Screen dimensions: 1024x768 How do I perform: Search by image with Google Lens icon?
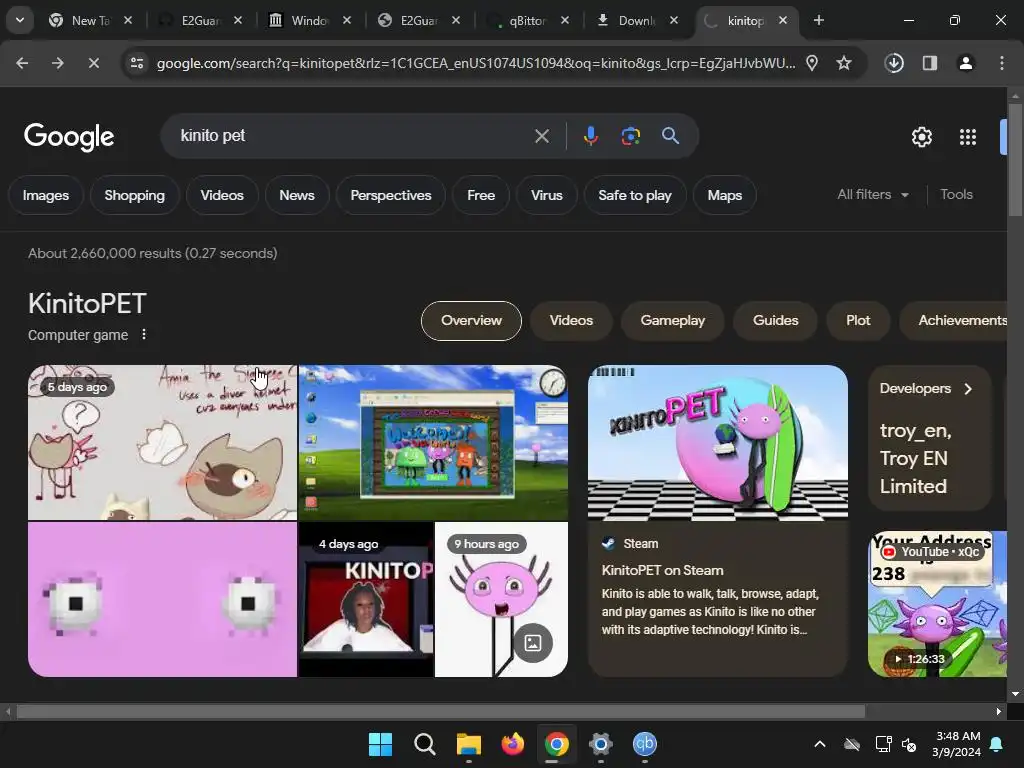pyautogui.click(x=630, y=136)
